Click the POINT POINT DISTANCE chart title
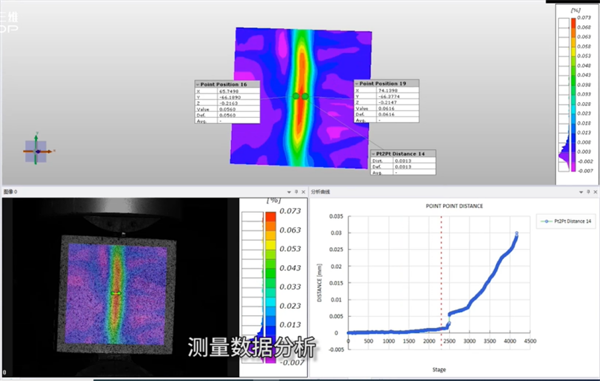The height and width of the screenshot is (381, 600). pos(454,206)
